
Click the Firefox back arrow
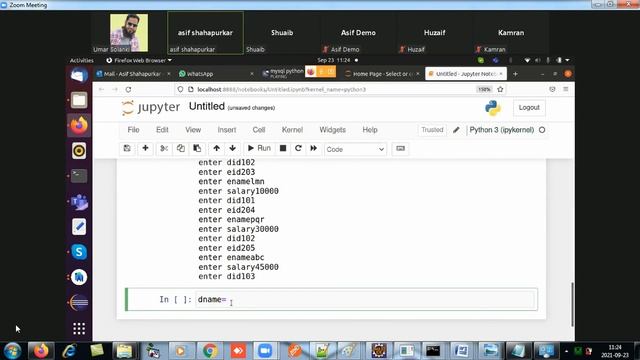tap(102, 89)
